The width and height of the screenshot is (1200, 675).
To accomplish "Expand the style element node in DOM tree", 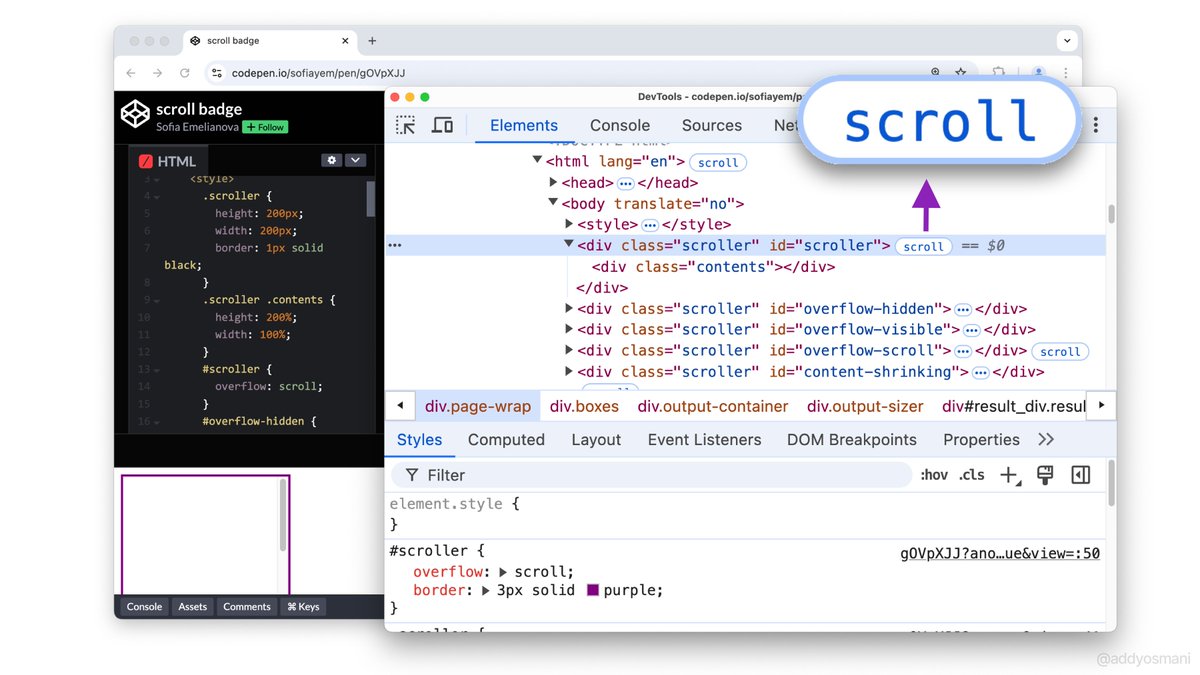I will [x=570, y=224].
